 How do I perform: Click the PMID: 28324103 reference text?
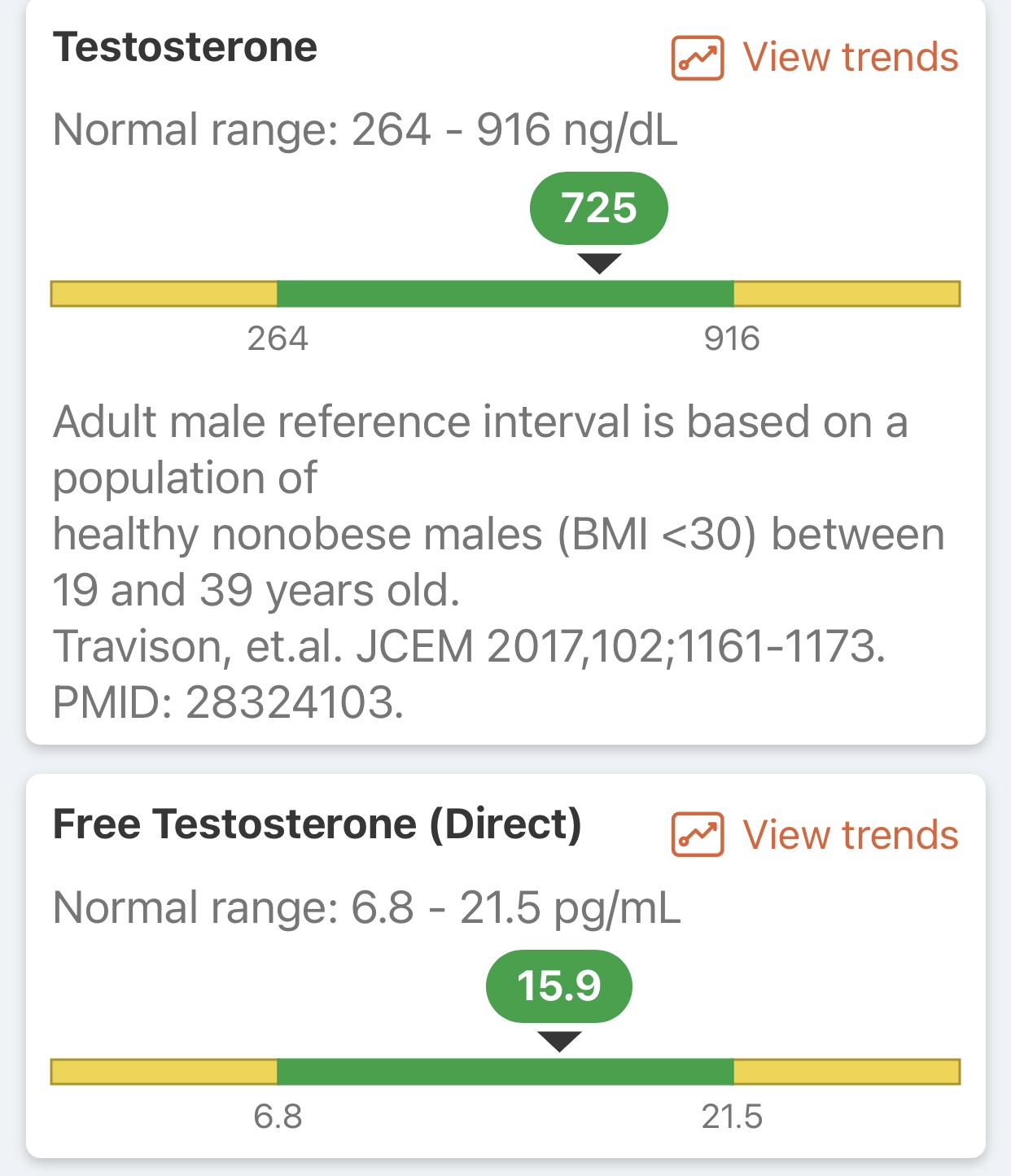tap(228, 702)
